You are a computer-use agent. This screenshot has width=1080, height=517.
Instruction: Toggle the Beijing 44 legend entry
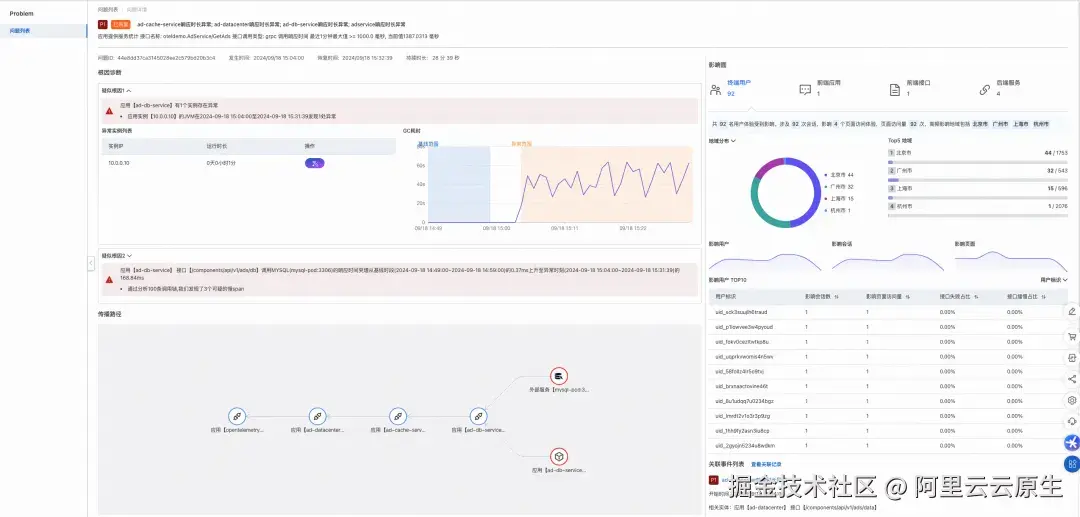840,175
